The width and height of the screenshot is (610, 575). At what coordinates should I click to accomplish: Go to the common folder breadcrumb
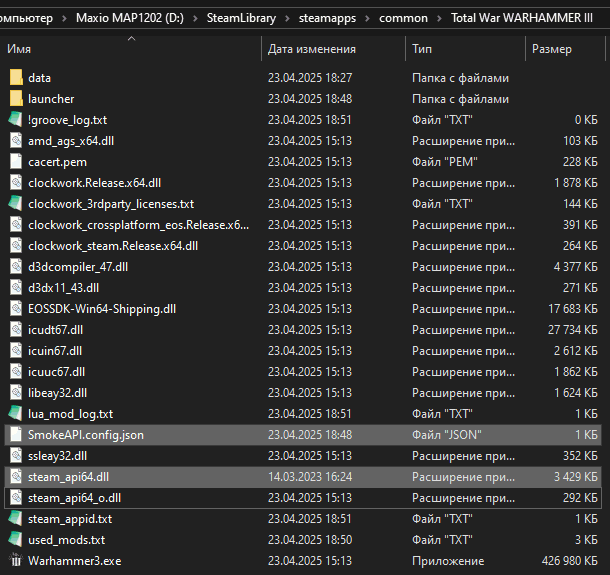pyautogui.click(x=404, y=18)
